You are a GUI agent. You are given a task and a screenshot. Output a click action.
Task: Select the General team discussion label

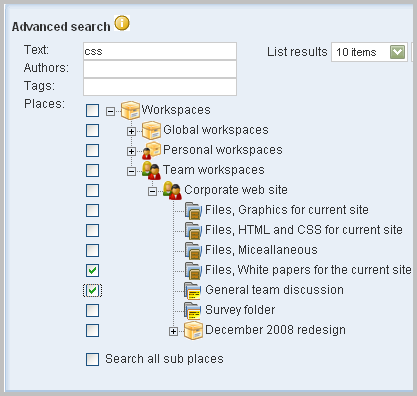coord(274,290)
